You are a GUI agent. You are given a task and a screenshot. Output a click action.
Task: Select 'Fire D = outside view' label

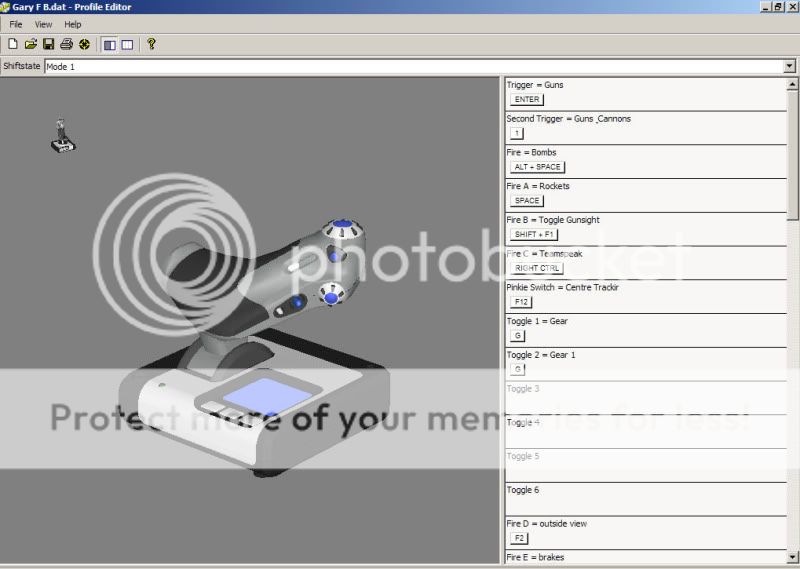[x=546, y=524]
